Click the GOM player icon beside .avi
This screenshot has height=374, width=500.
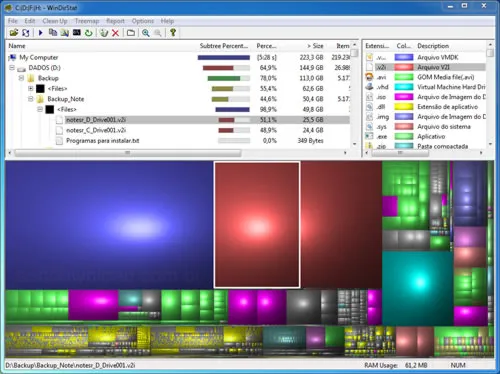(x=369, y=77)
